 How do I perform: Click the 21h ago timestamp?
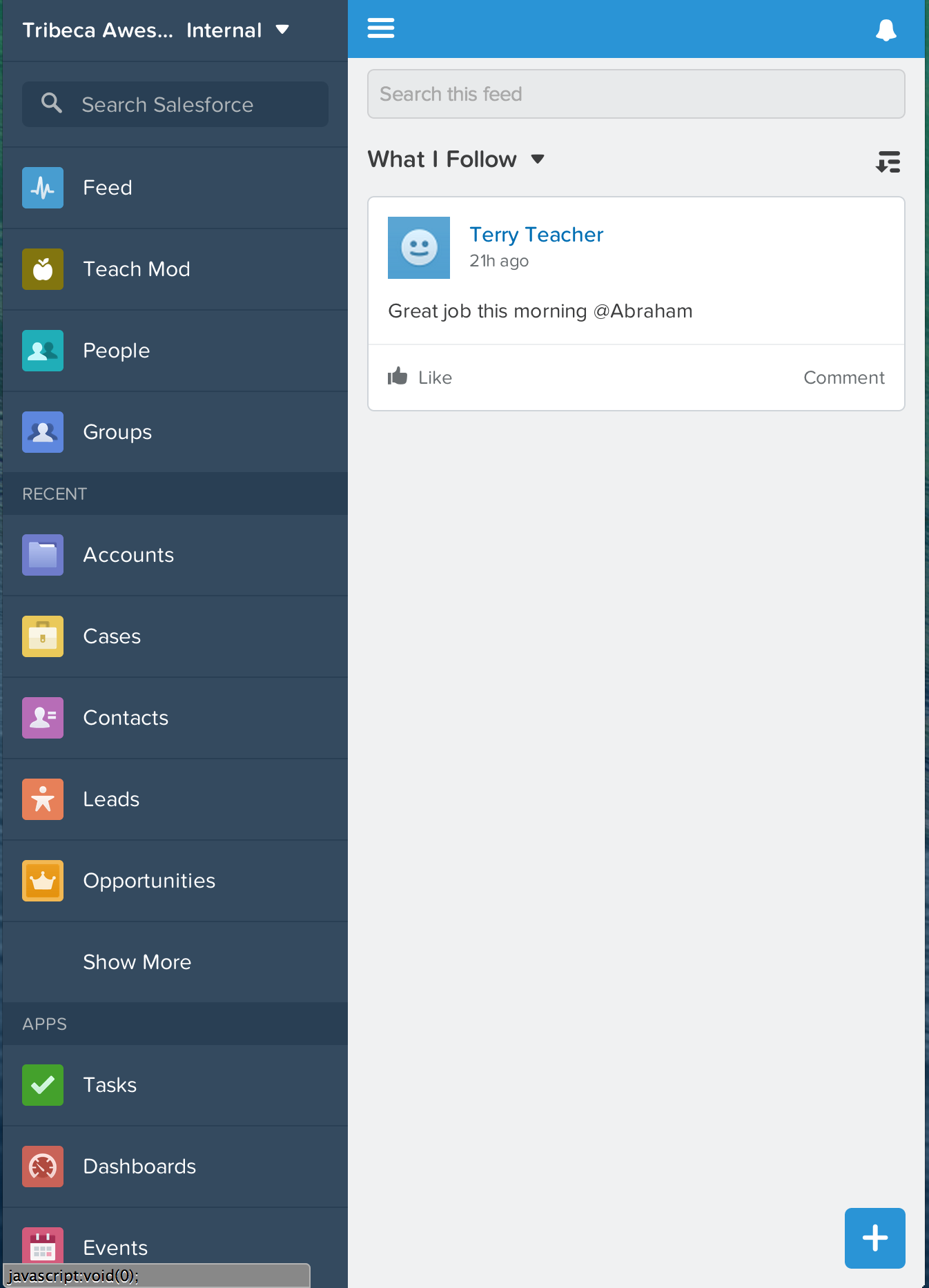click(x=499, y=261)
